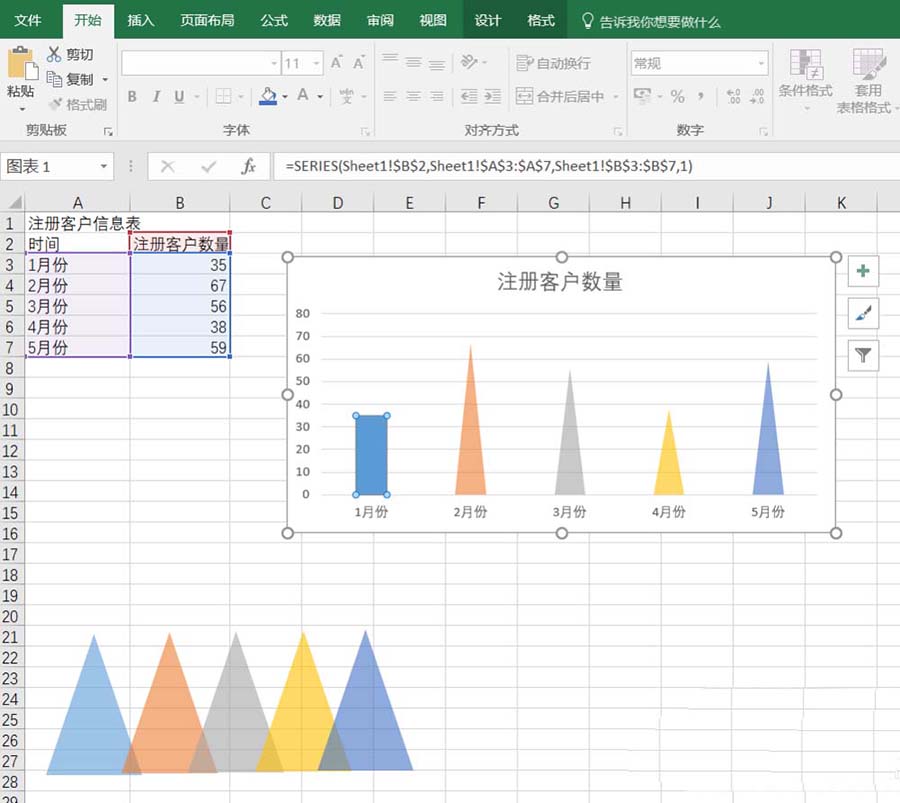Click the decrease decimal icon
The width and height of the screenshot is (900, 803).
click(x=757, y=96)
